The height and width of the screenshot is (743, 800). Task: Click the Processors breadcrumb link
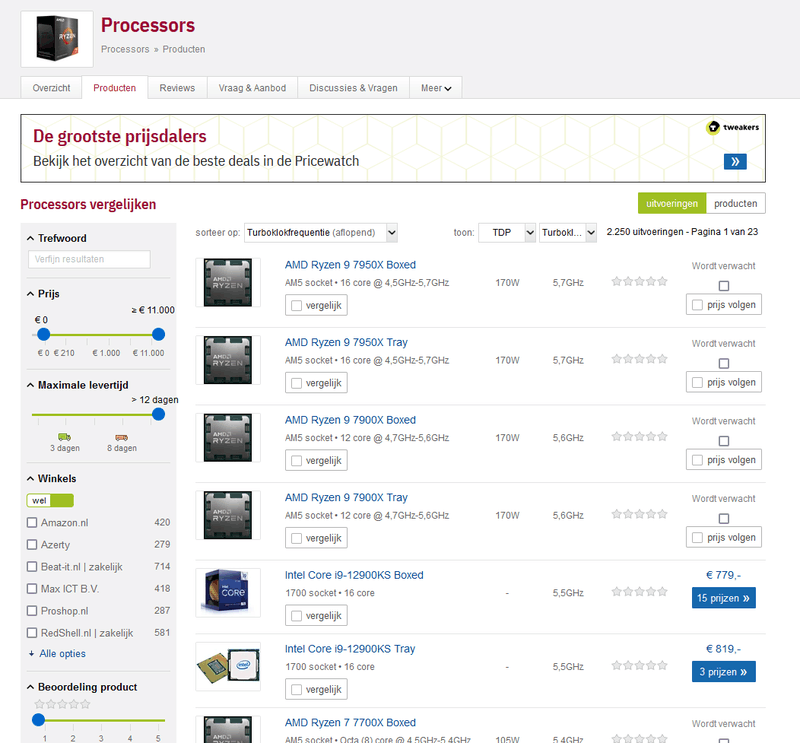pos(125,49)
